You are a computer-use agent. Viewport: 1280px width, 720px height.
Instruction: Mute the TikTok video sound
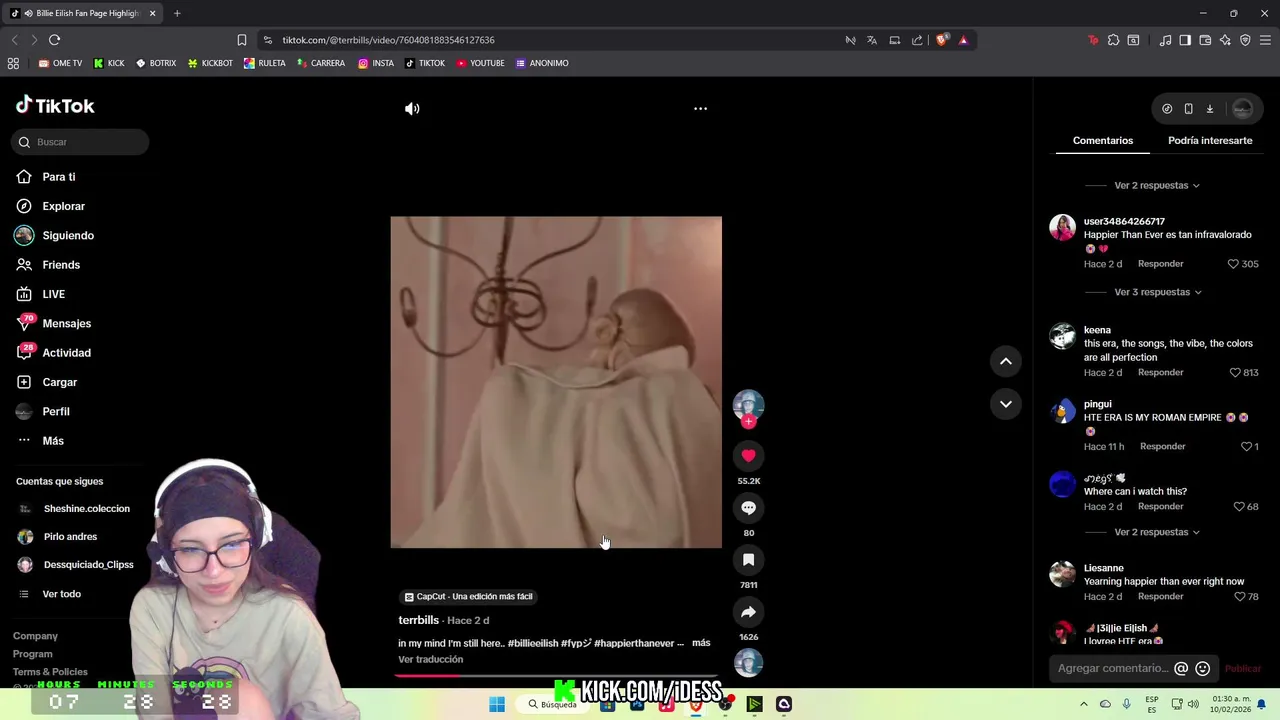(412, 109)
